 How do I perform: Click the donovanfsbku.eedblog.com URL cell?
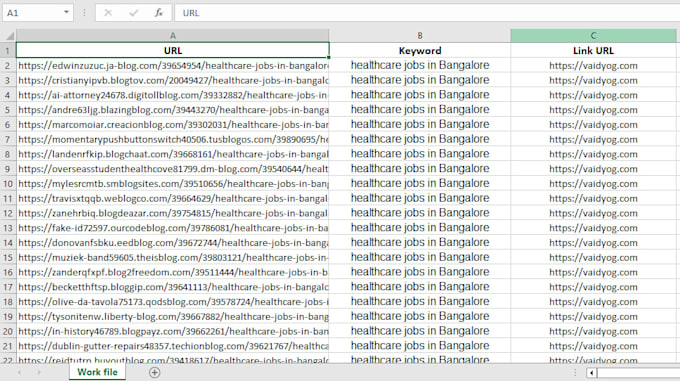click(x=173, y=242)
